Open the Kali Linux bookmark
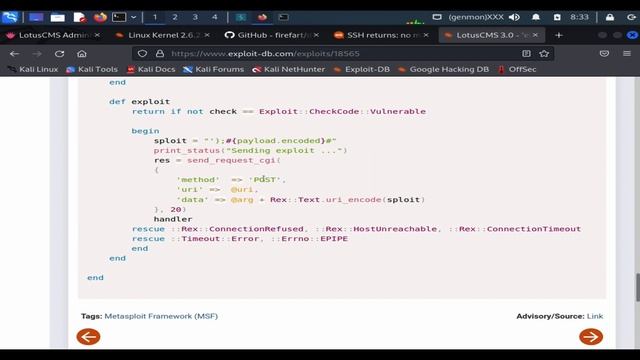This screenshot has width=640, height=360. [34, 69]
